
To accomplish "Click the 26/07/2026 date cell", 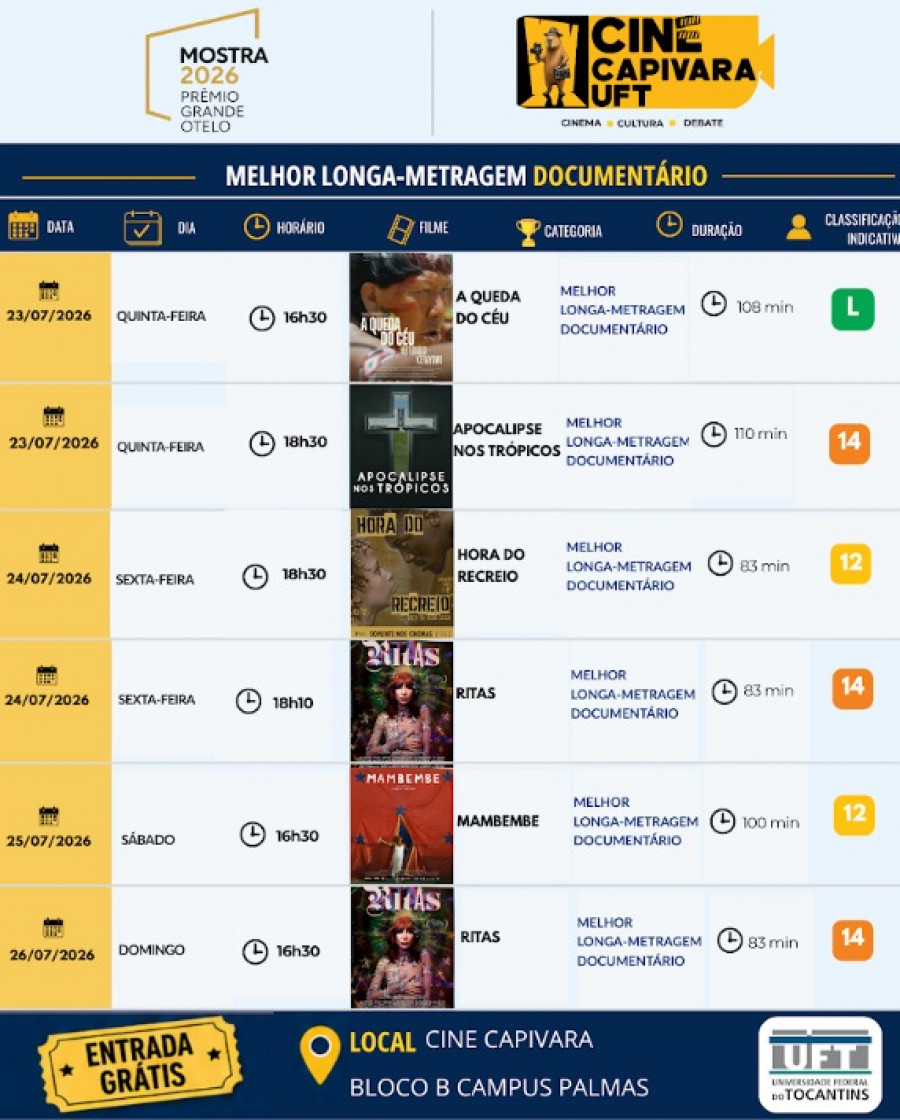I will coord(56,947).
